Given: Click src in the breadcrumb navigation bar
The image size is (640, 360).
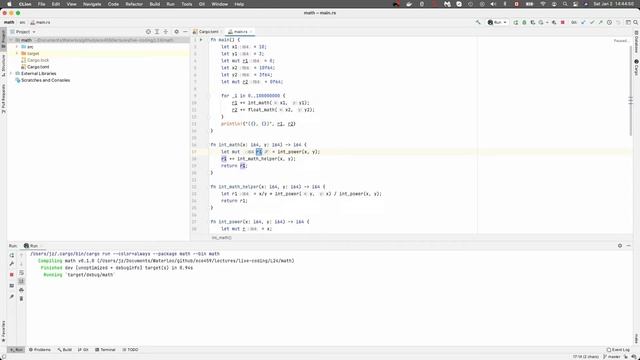Looking at the screenshot, I should (22, 22).
